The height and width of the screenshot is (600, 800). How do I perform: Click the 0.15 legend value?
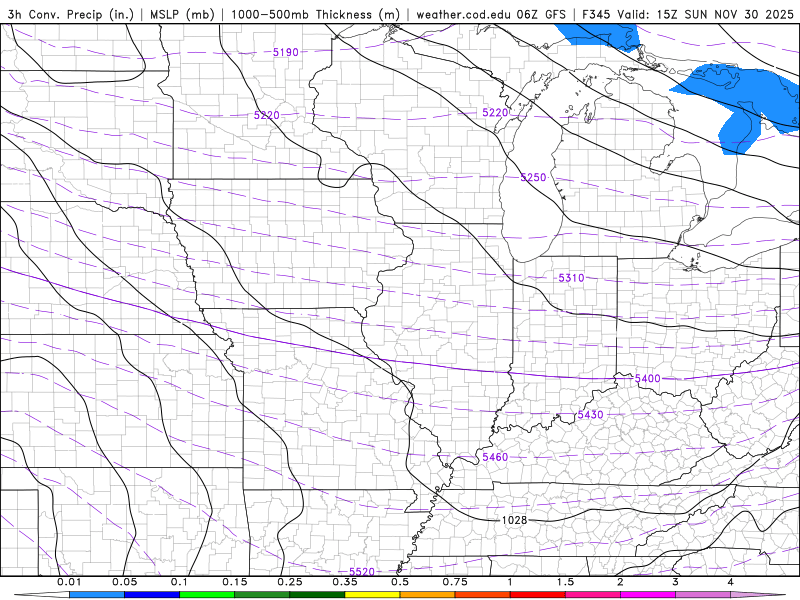tap(235, 582)
